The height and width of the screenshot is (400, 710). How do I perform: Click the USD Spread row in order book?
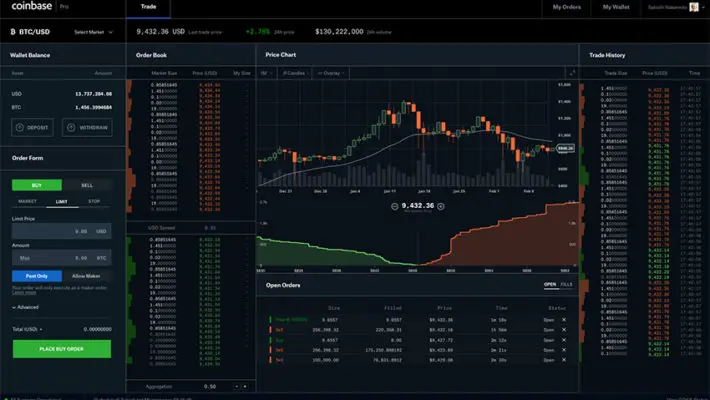pos(191,227)
